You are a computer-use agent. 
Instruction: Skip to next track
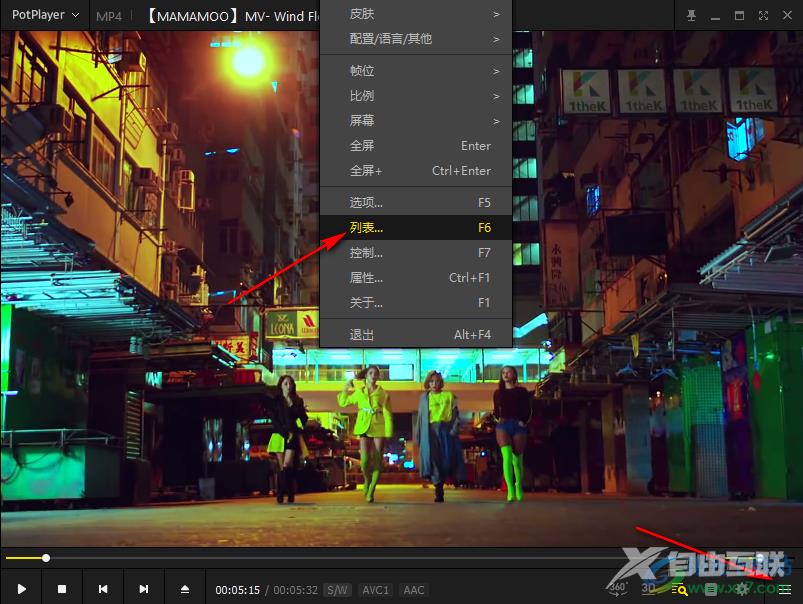pyautogui.click(x=144, y=589)
